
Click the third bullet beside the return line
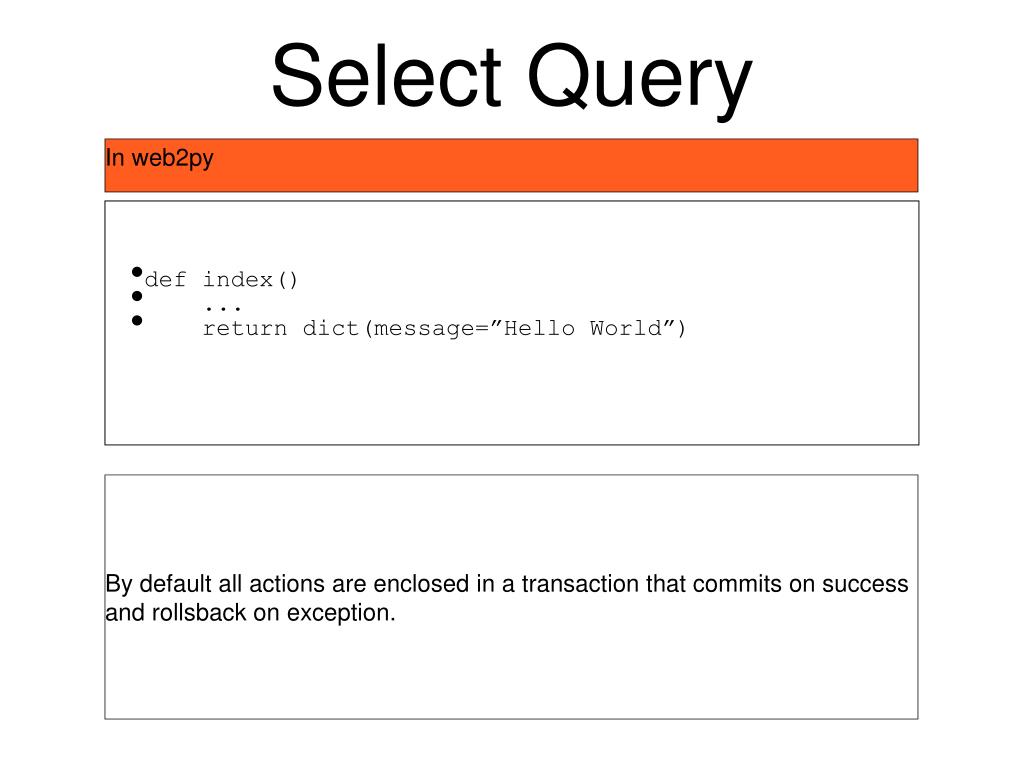pos(136,320)
